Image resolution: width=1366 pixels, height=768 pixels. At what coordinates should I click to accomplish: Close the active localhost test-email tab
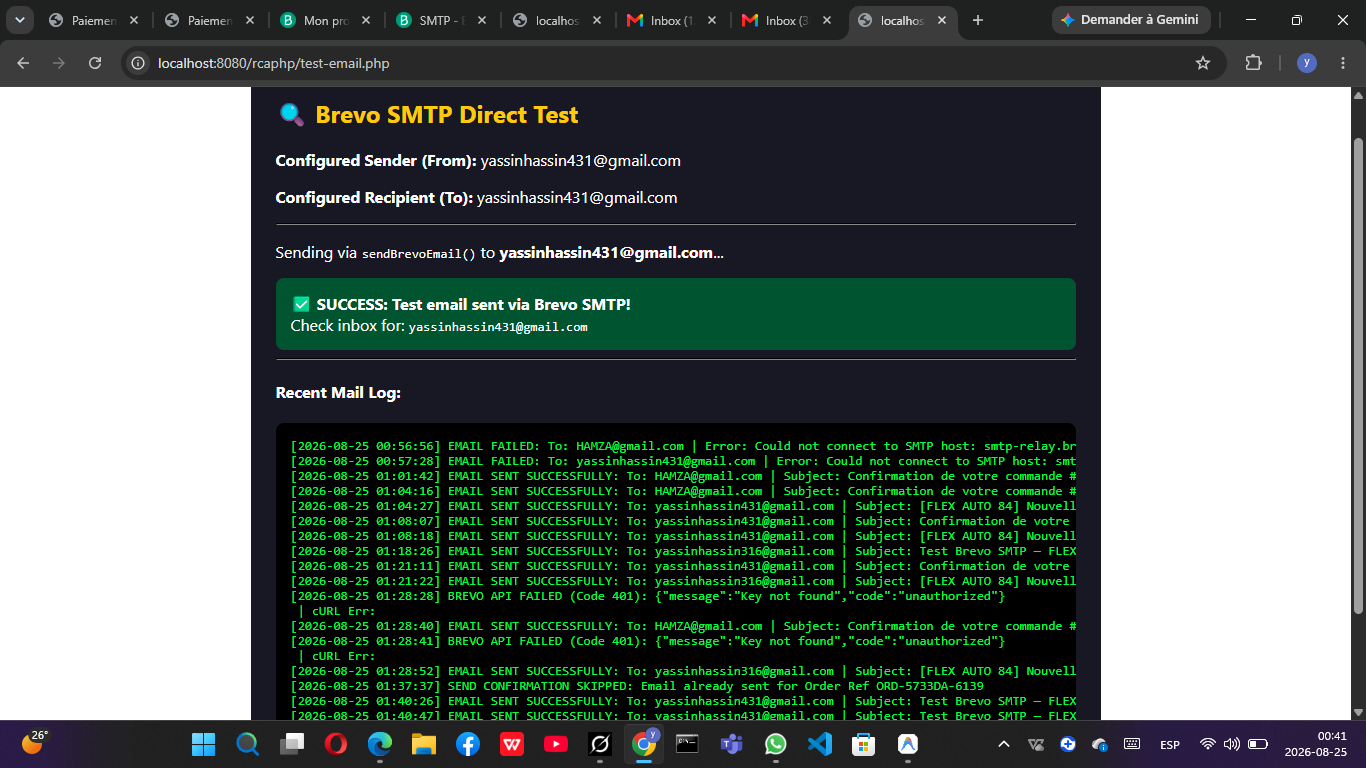tap(942, 20)
